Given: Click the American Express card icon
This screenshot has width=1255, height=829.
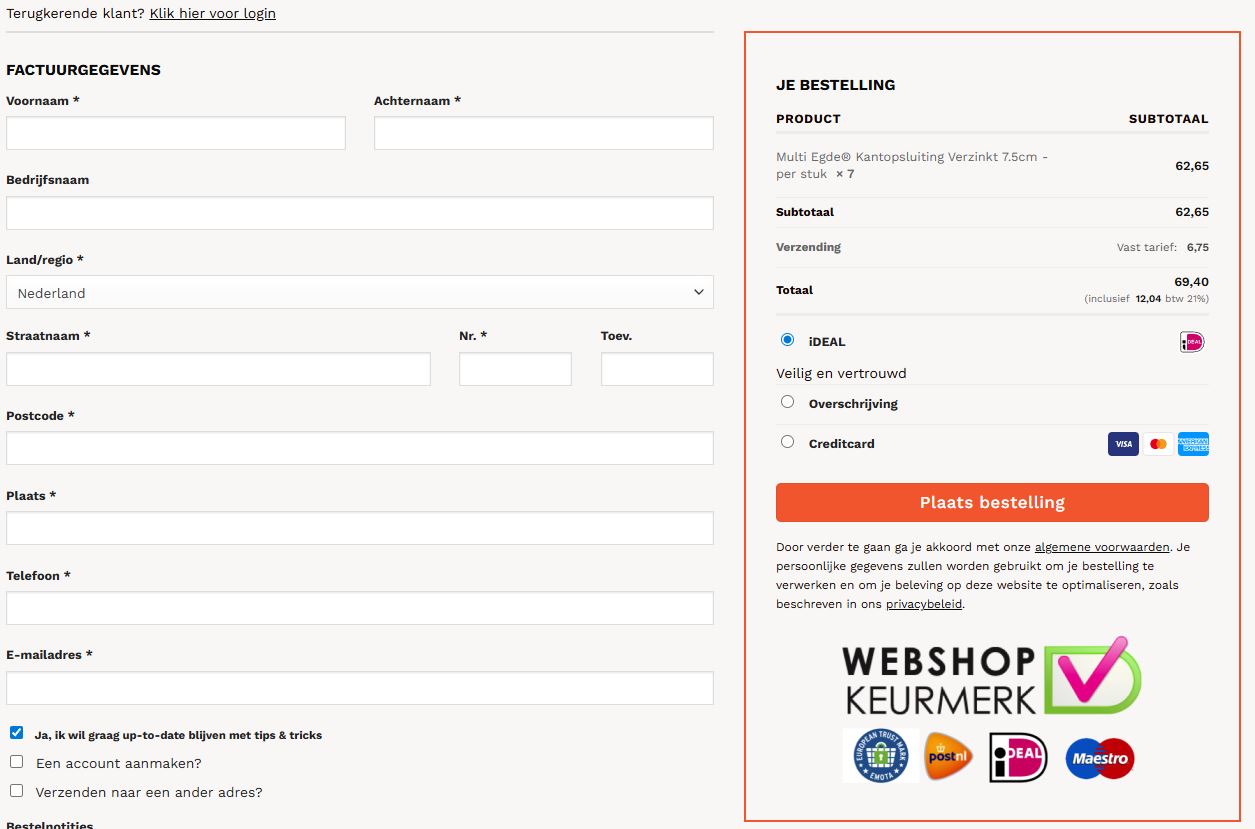Looking at the screenshot, I should (x=1193, y=444).
